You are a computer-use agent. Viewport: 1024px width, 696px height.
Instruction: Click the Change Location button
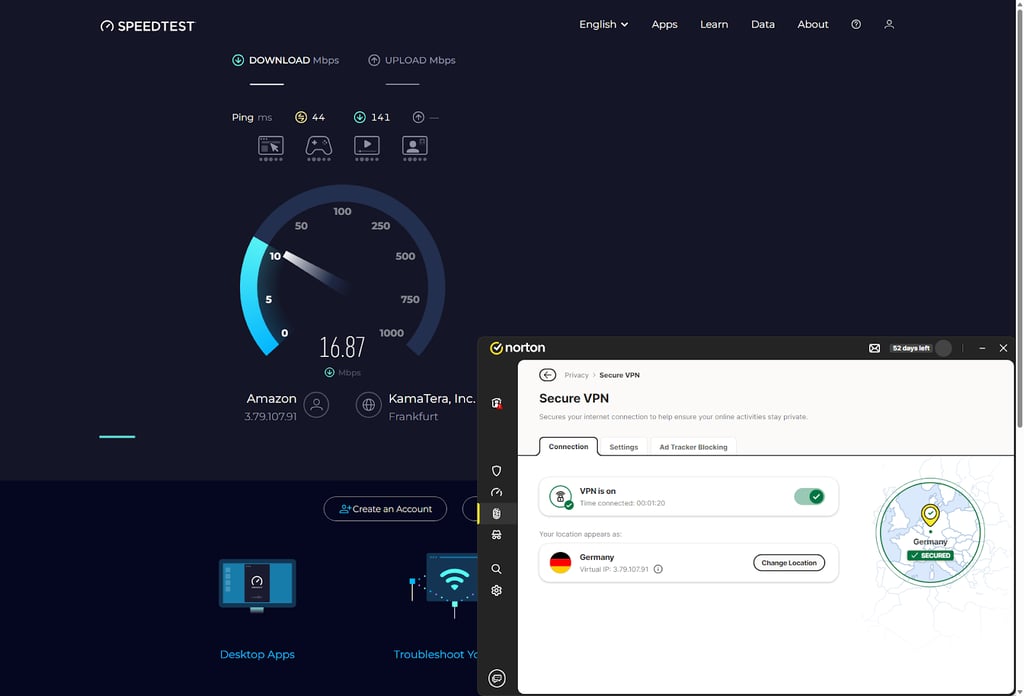tap(789, 563)
